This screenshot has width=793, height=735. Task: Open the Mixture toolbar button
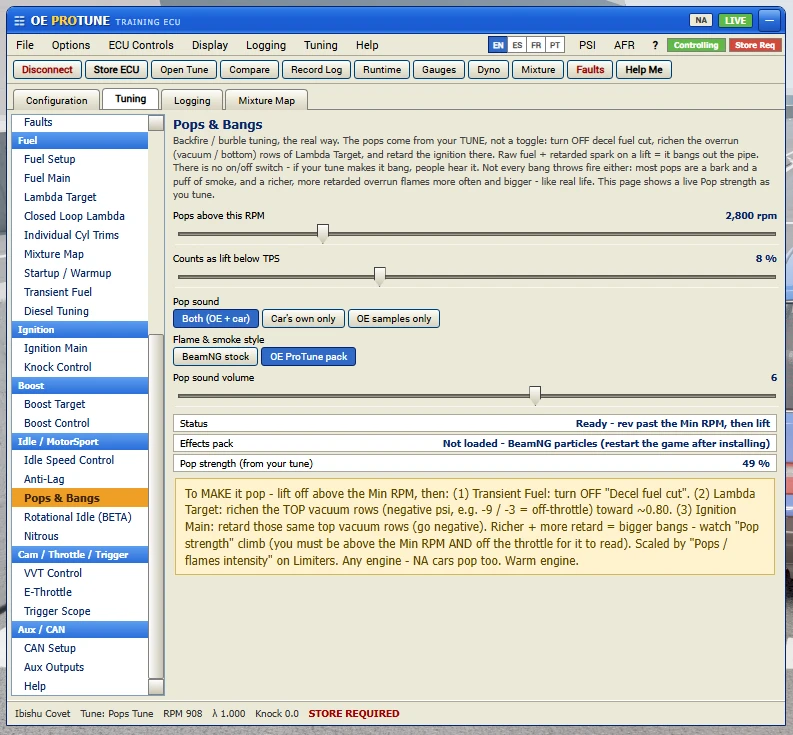[538, 69]
